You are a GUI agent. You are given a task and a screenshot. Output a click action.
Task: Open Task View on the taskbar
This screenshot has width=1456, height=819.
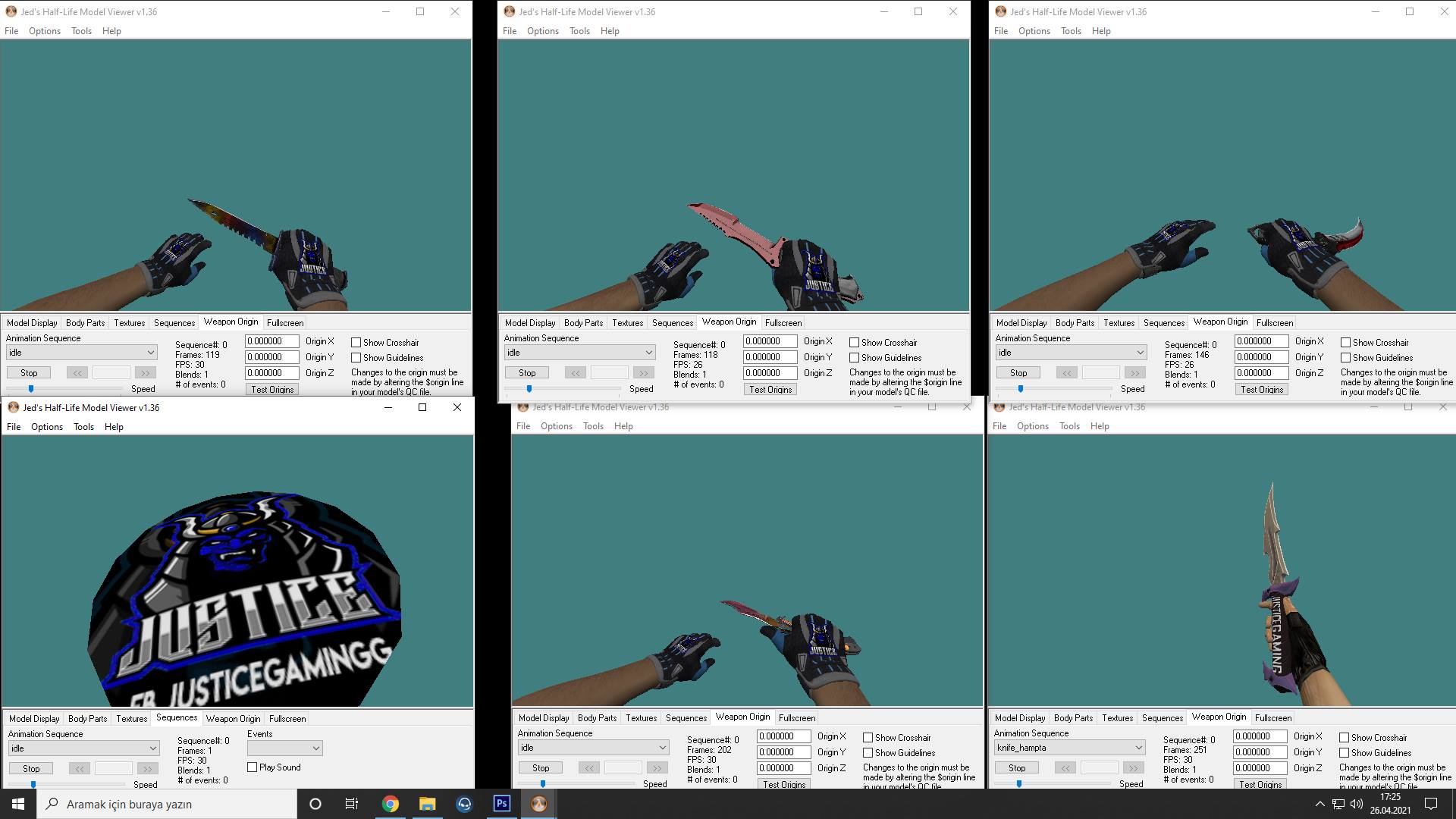tap(352, 804)
